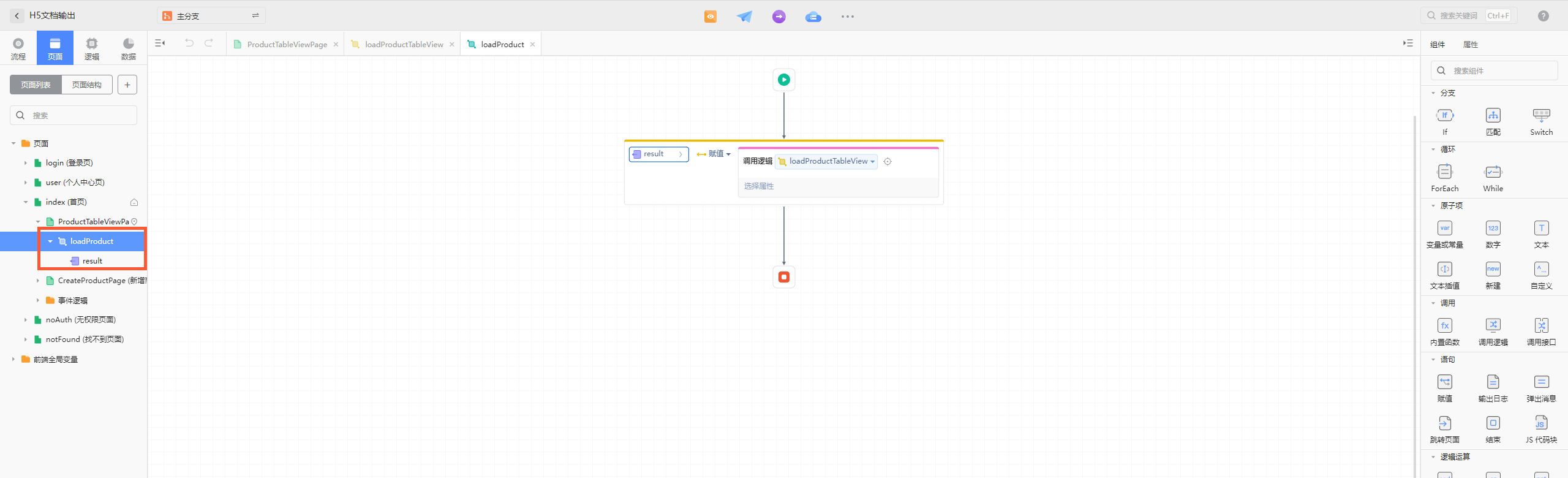Screen dimensions: 1568x478
Task: Open the help question mark icon
Action: [x=1543, y=16]
